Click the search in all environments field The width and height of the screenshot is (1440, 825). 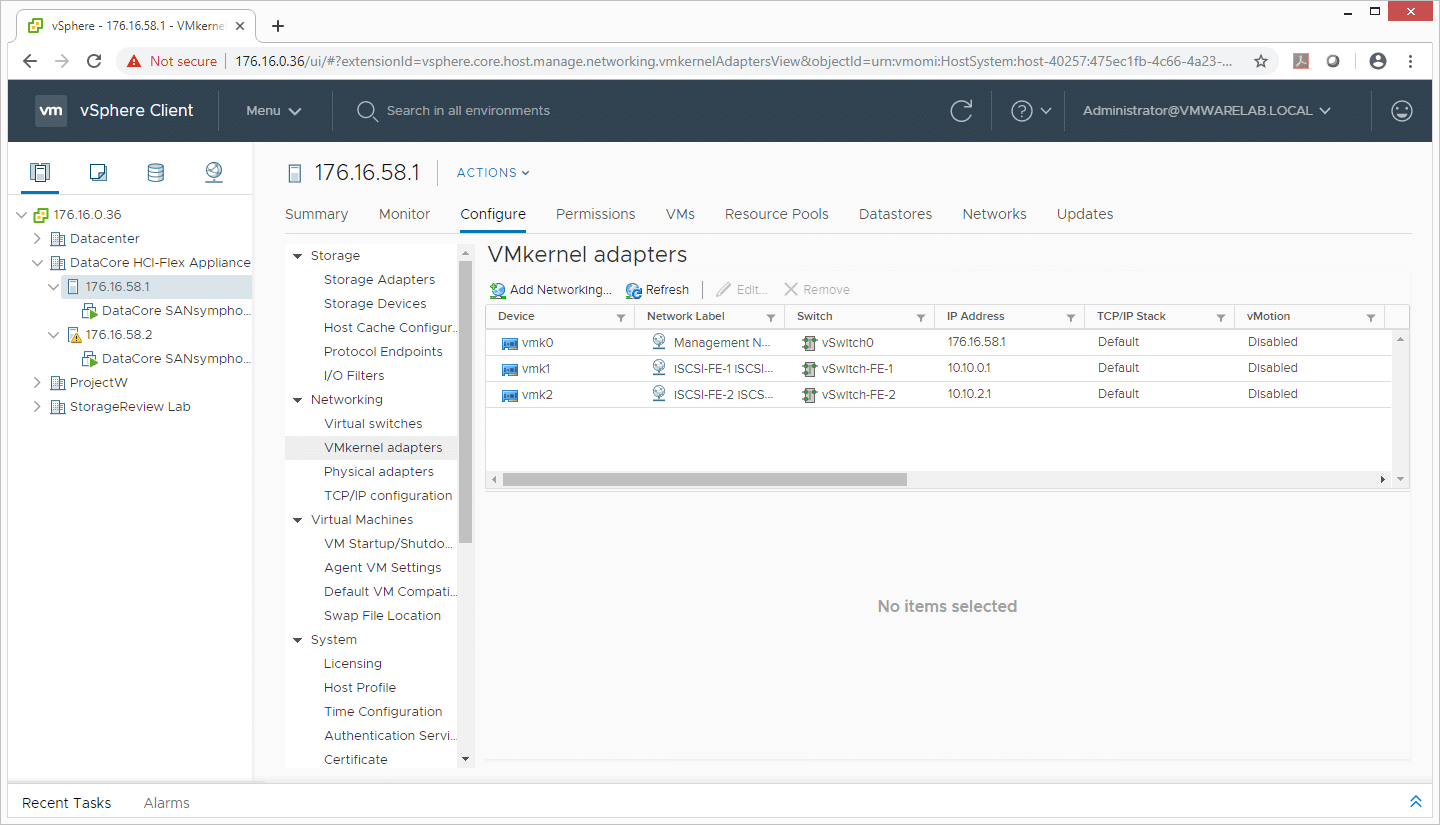[468, 111]
